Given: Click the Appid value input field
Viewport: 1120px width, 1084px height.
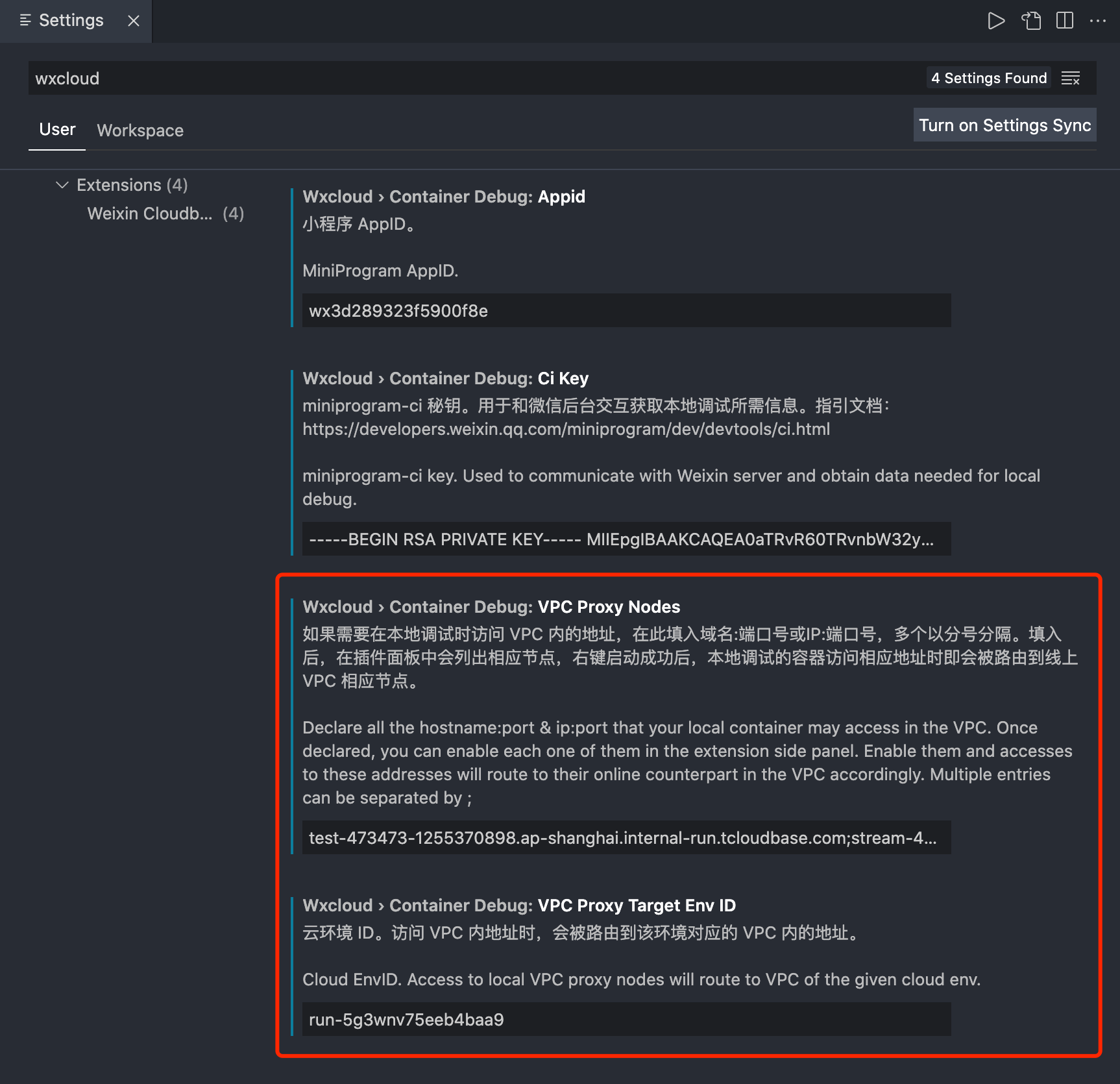Looking at the screenshot, I should (x=626, y=311).
